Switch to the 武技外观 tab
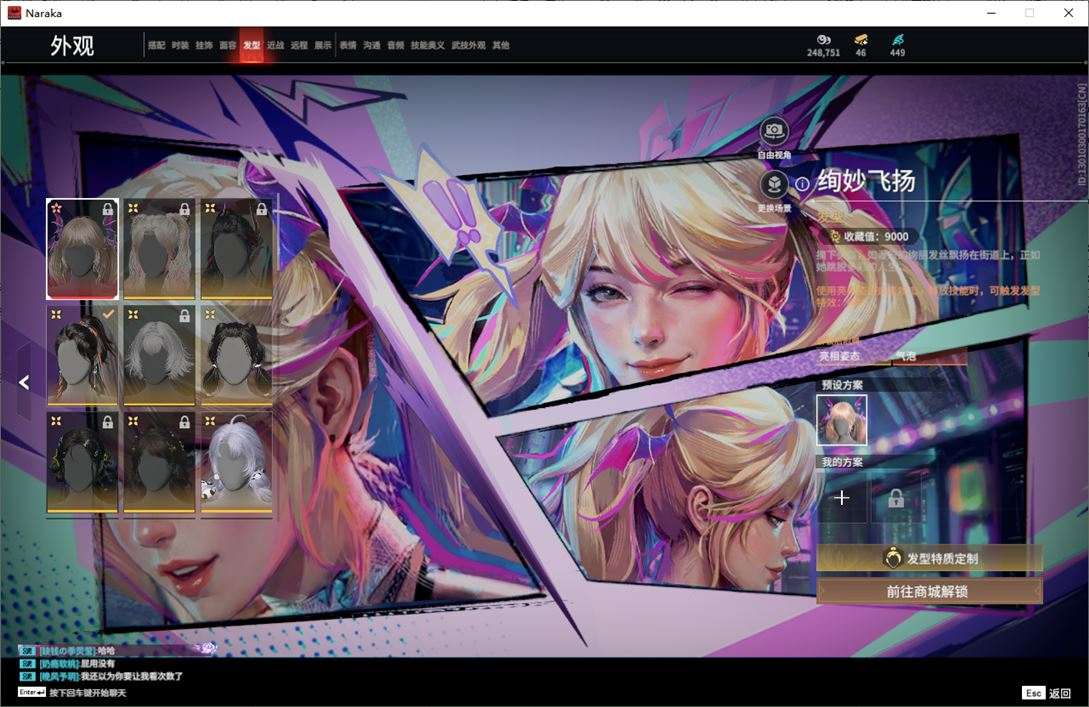 click(x=468, y=45)
